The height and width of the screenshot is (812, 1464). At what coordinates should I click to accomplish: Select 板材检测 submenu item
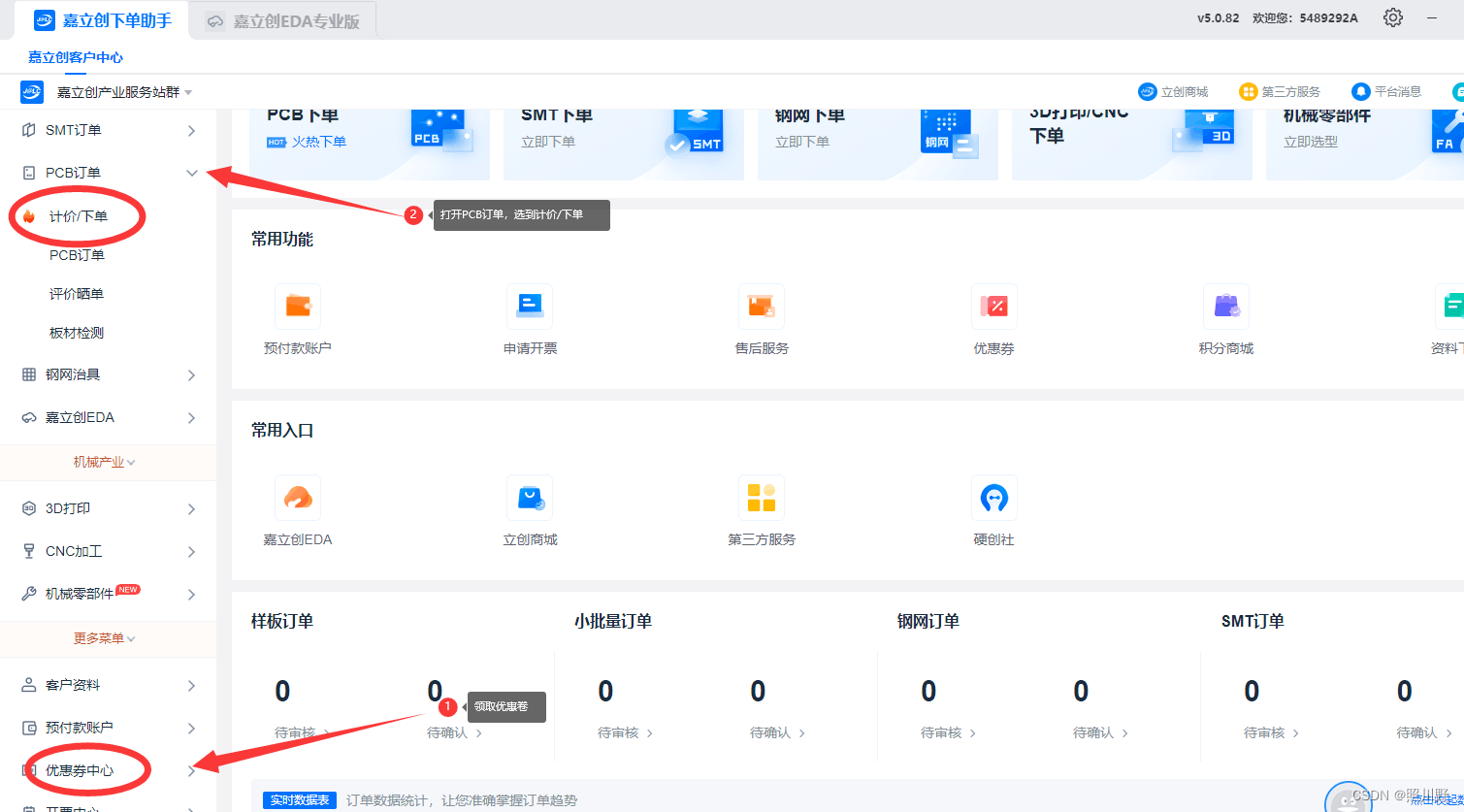pyautogui.click(x=77, y=333)
